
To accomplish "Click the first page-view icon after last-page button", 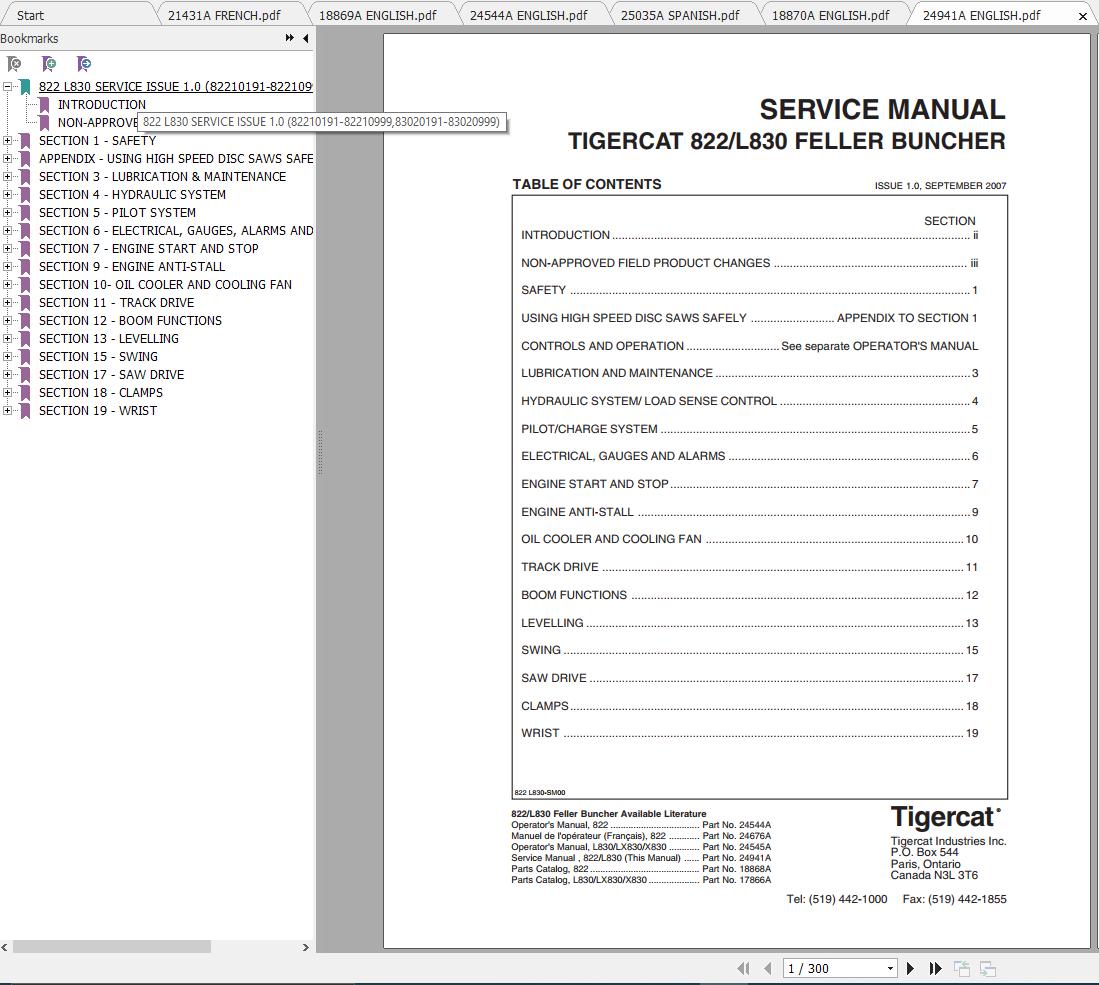I will click(x=962, y=968).
